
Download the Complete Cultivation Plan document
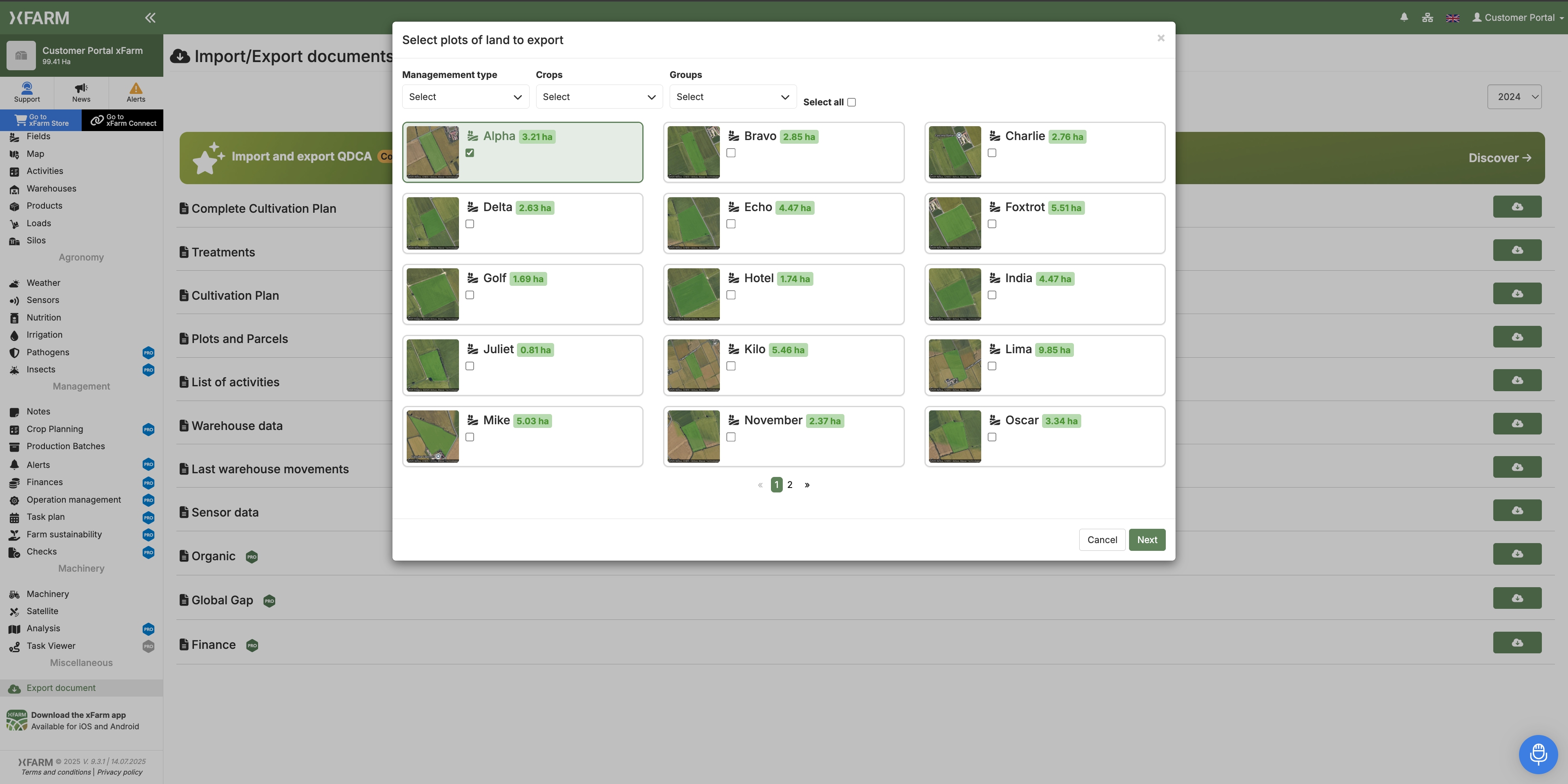tap(1517, 206)
